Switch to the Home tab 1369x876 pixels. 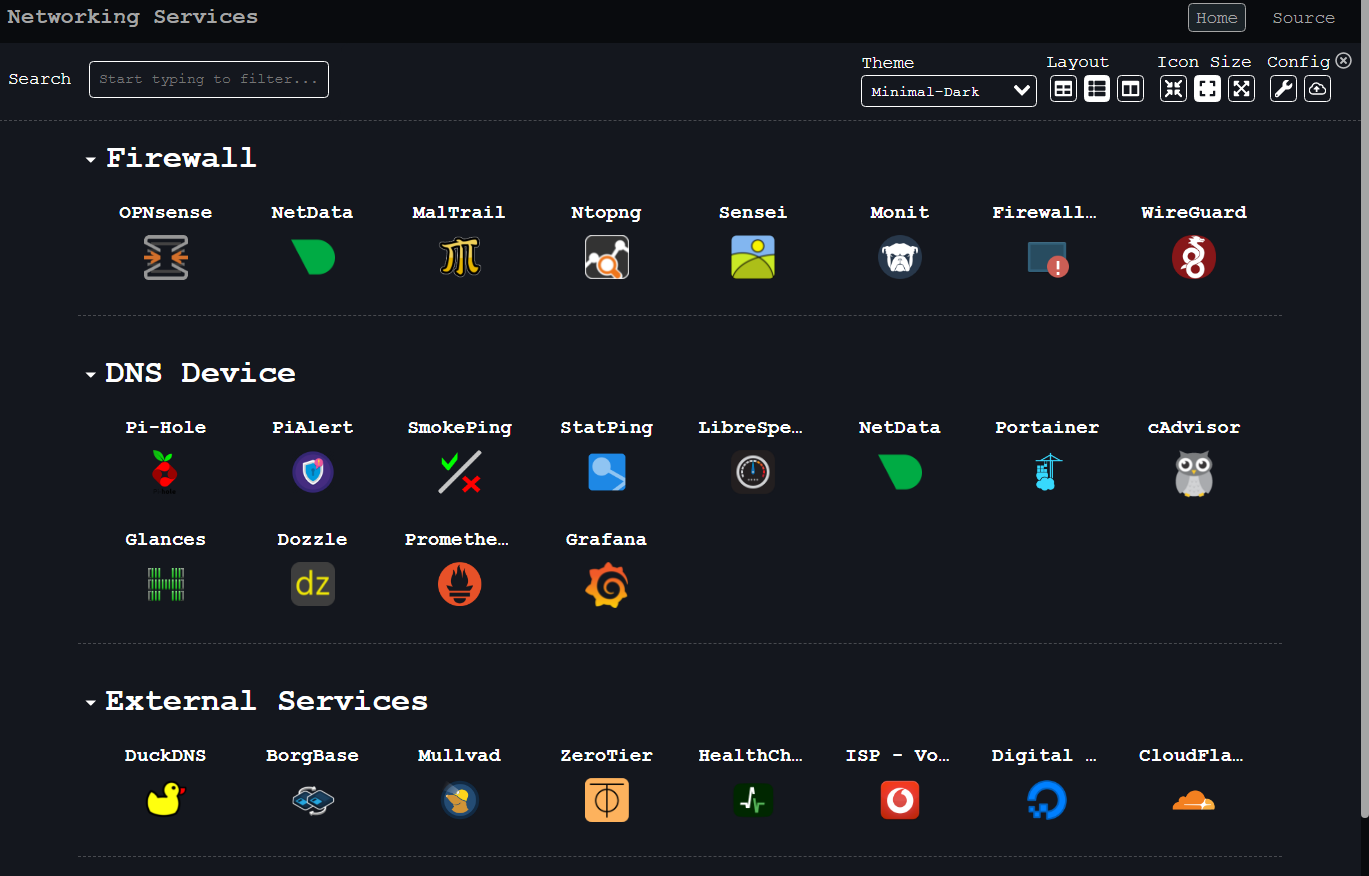(x=1216, y=17)
